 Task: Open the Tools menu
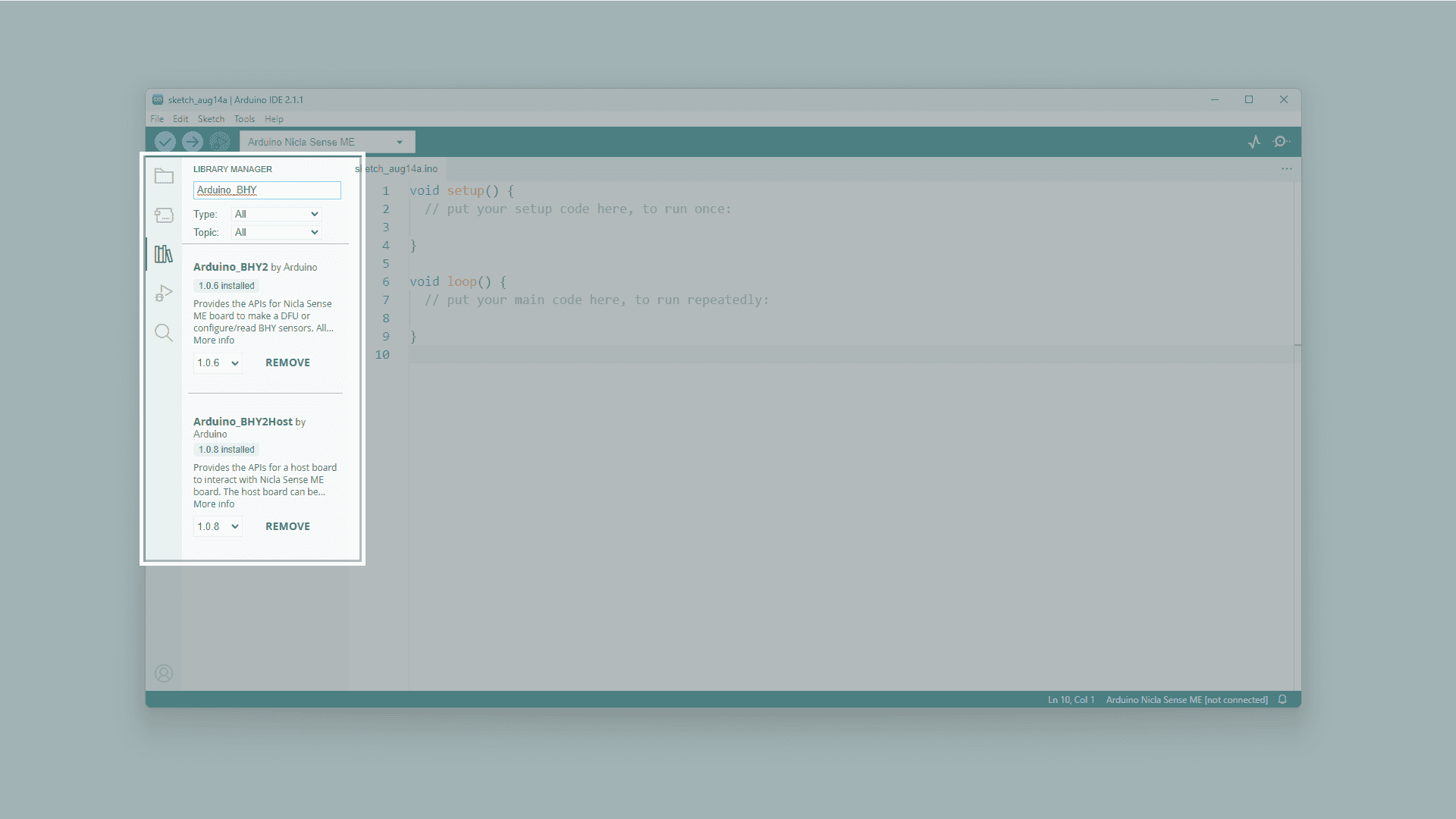pyautogui.click(x=244, y=119)
